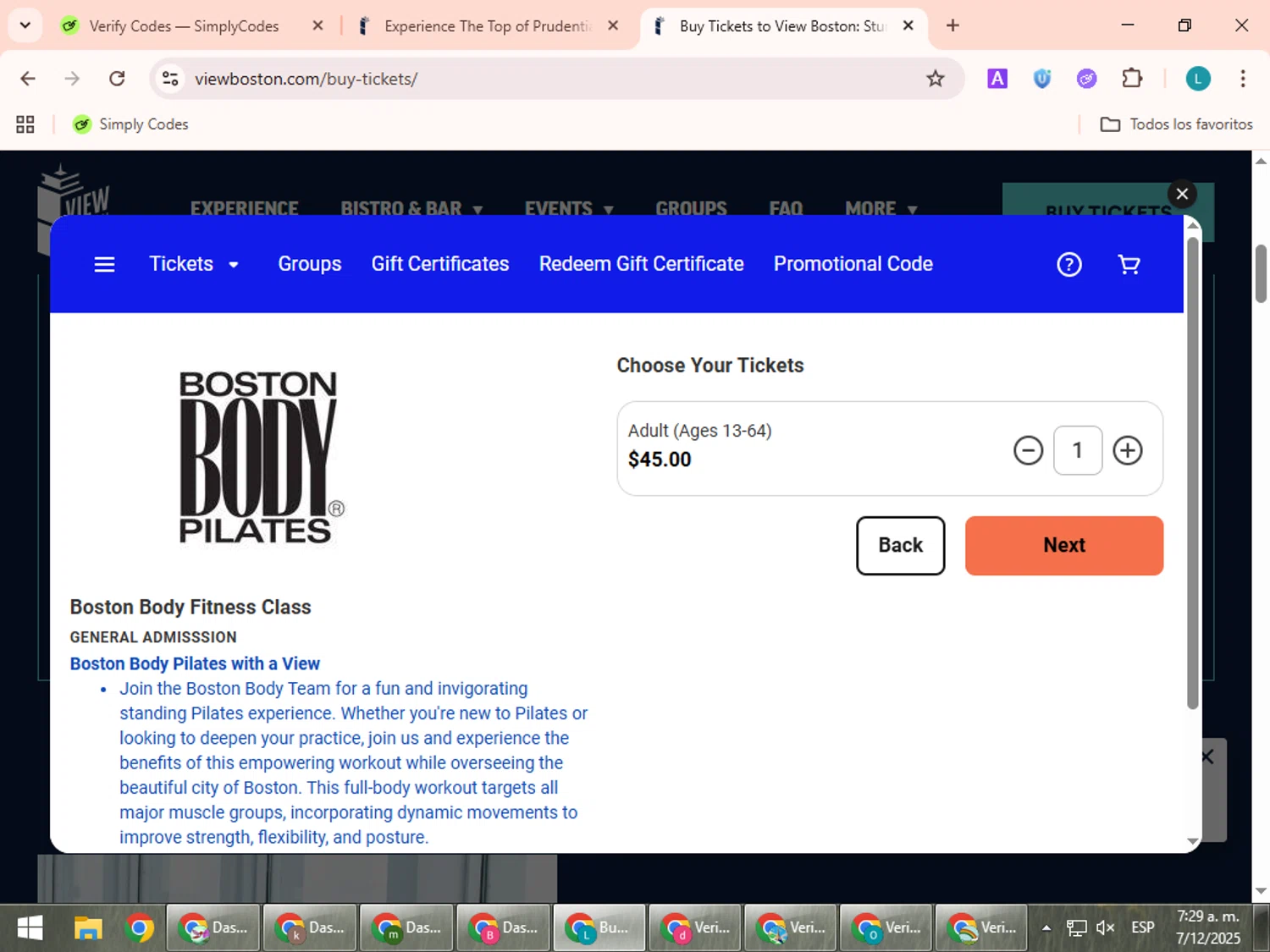Open Todos los favoritos folder

pos(1176,124)
